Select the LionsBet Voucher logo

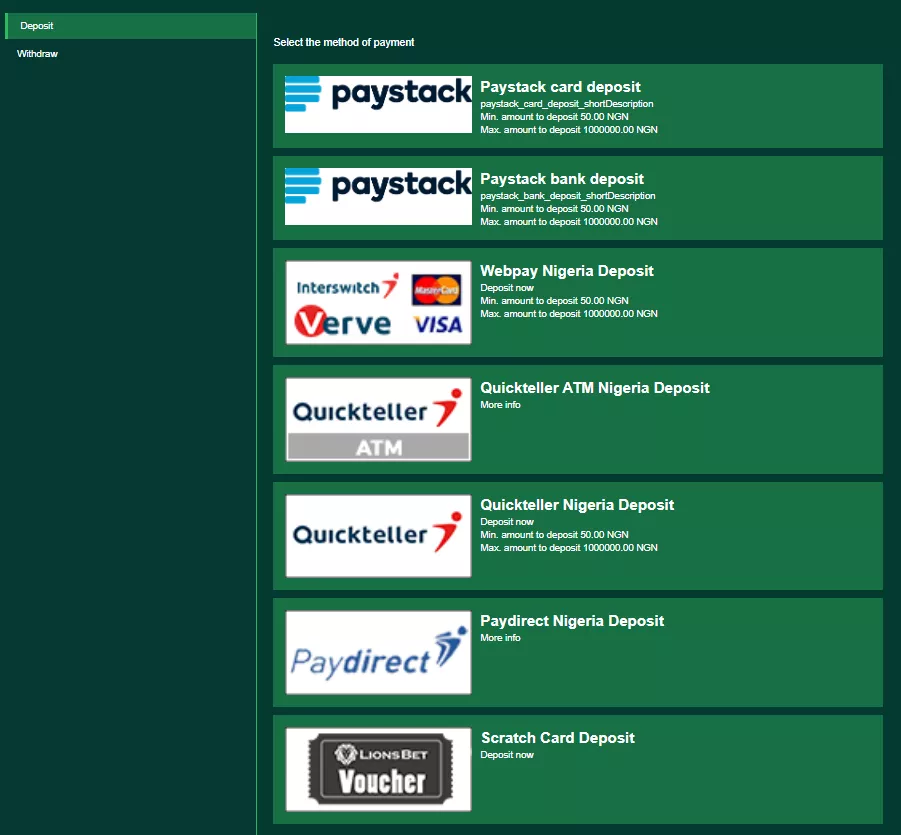pyautogui.click(x=378, y=768)
